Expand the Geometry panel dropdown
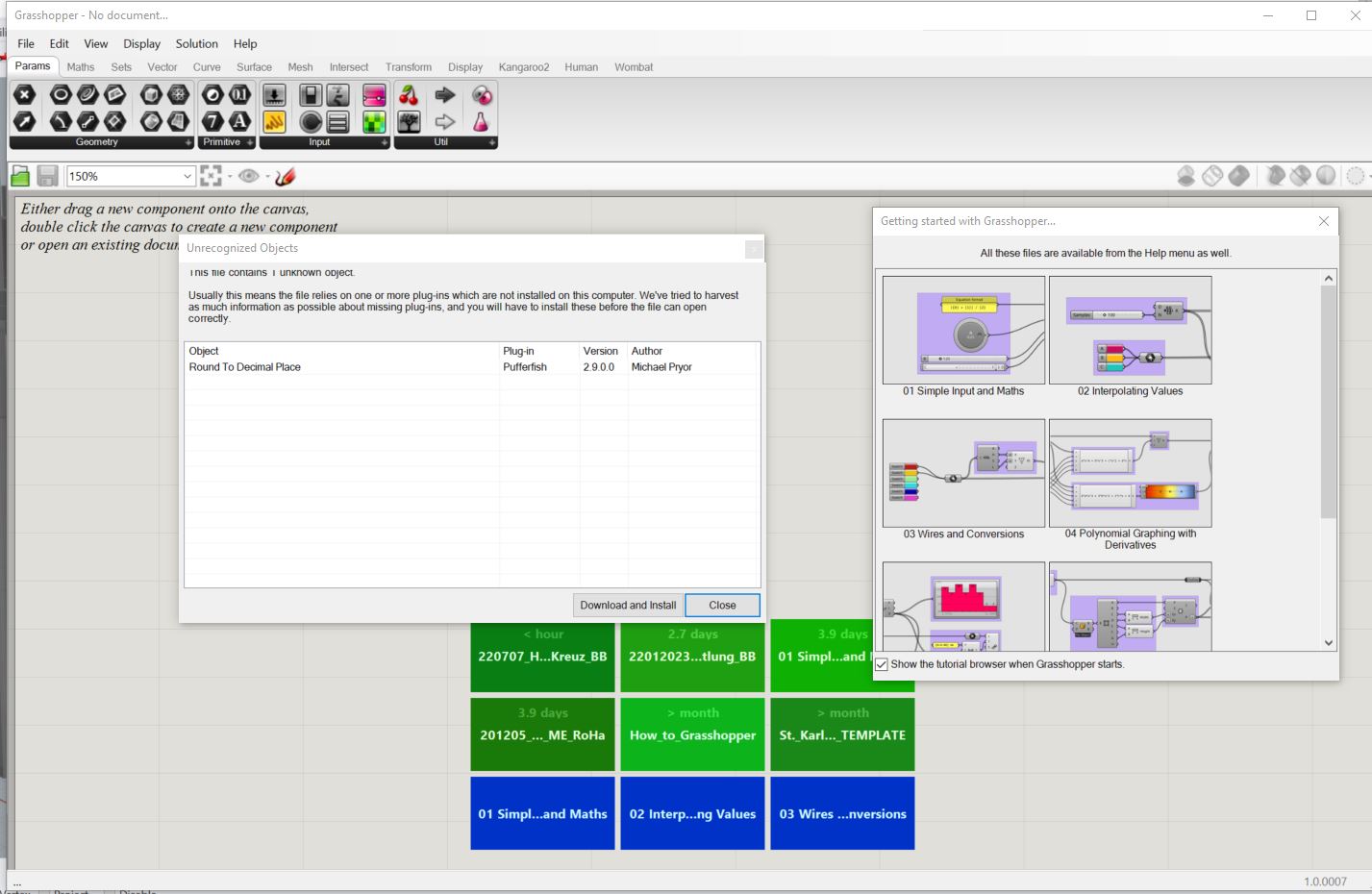 (x=188, y=142)
